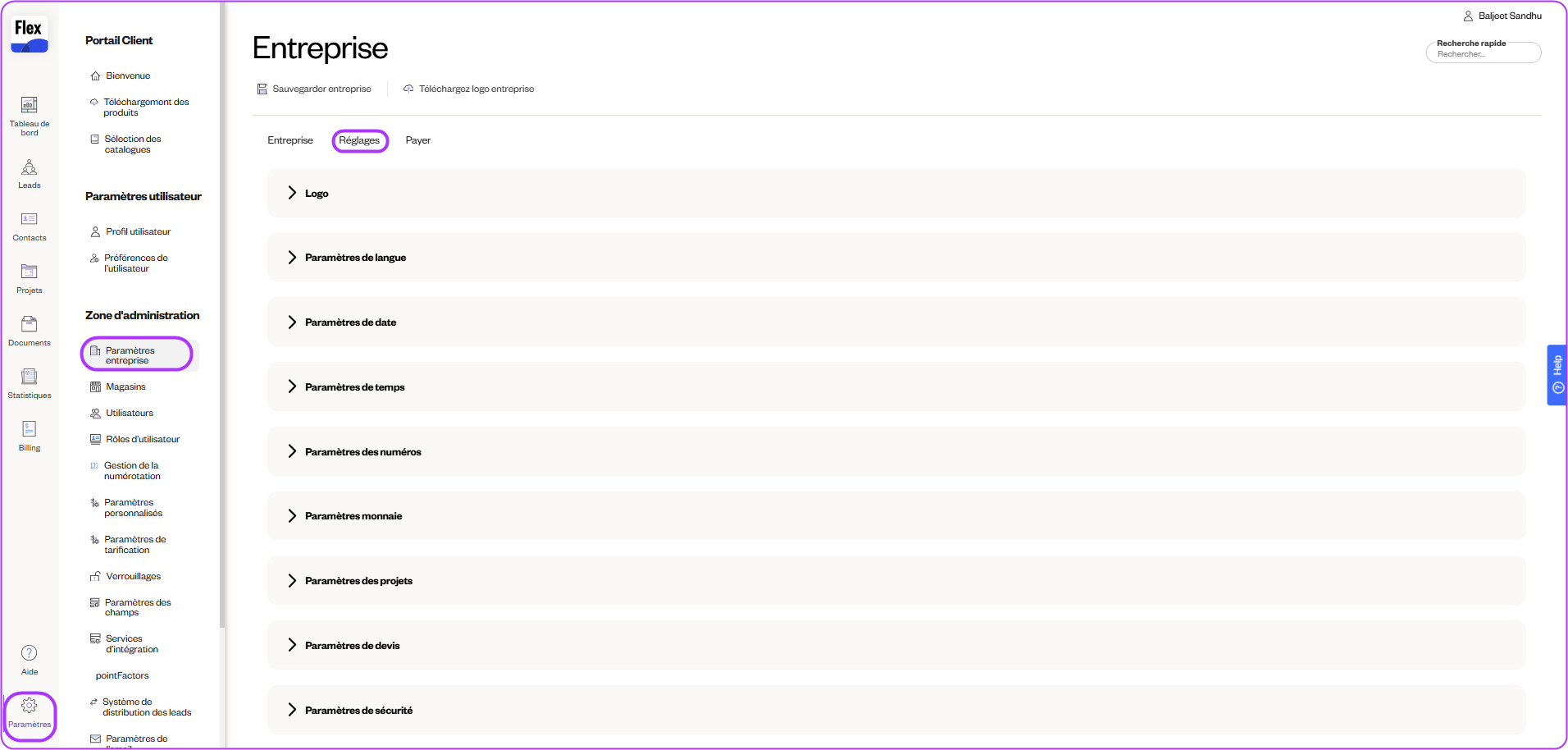Click the Recherche rapide search field
The image size is (1568, 750).
tap(1483, 54)
